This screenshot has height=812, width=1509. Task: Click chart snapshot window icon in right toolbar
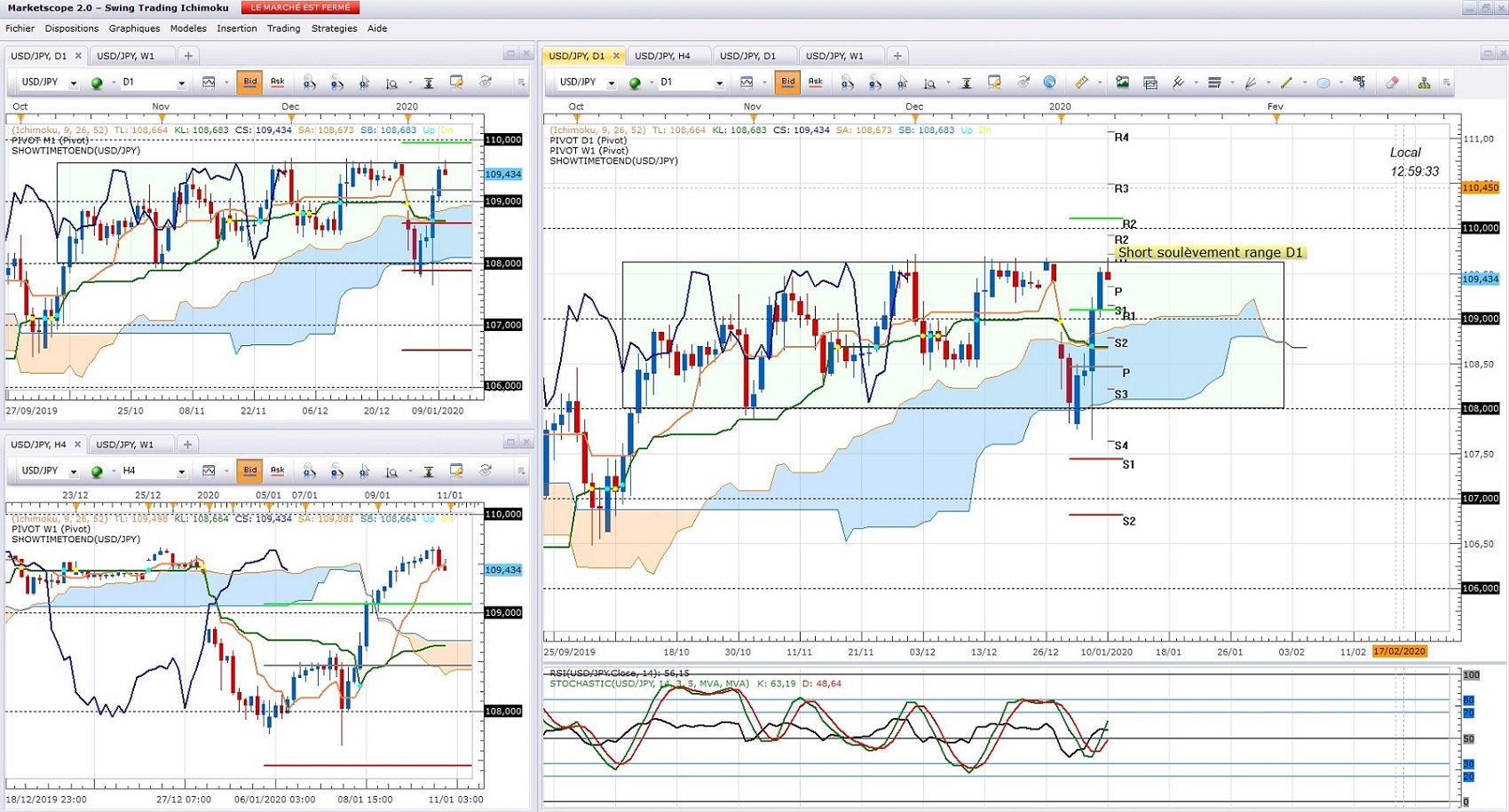tap(1150, 83)
